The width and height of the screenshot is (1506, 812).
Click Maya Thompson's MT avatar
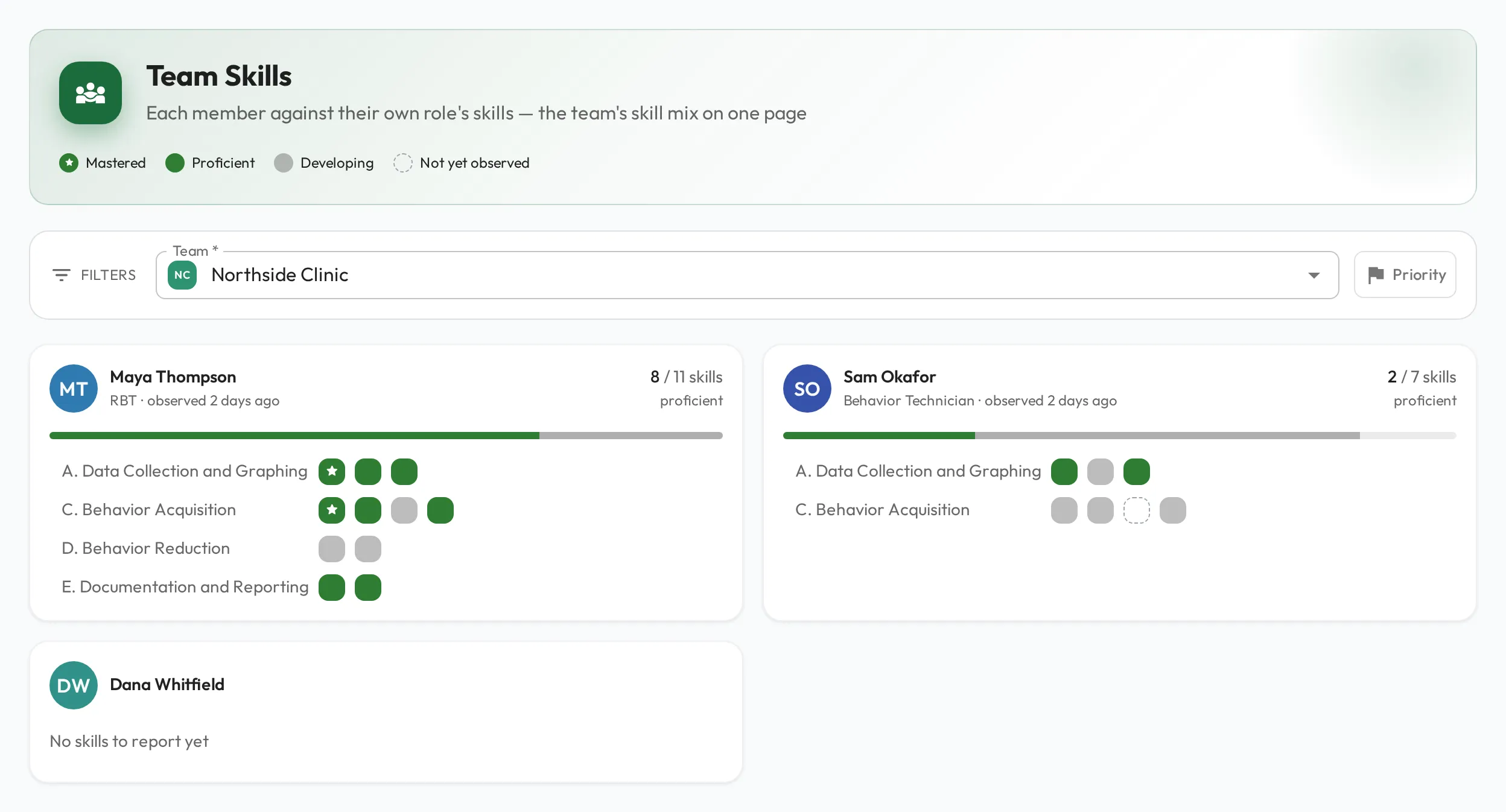click(x=74, y=389)
